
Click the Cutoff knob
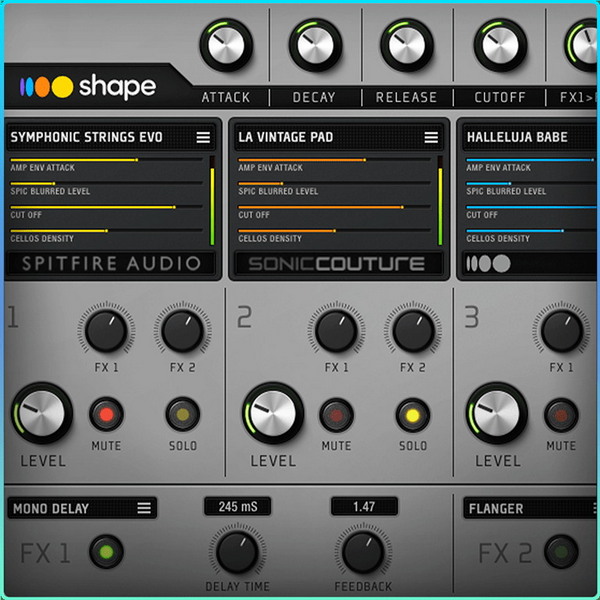point(501,45)
